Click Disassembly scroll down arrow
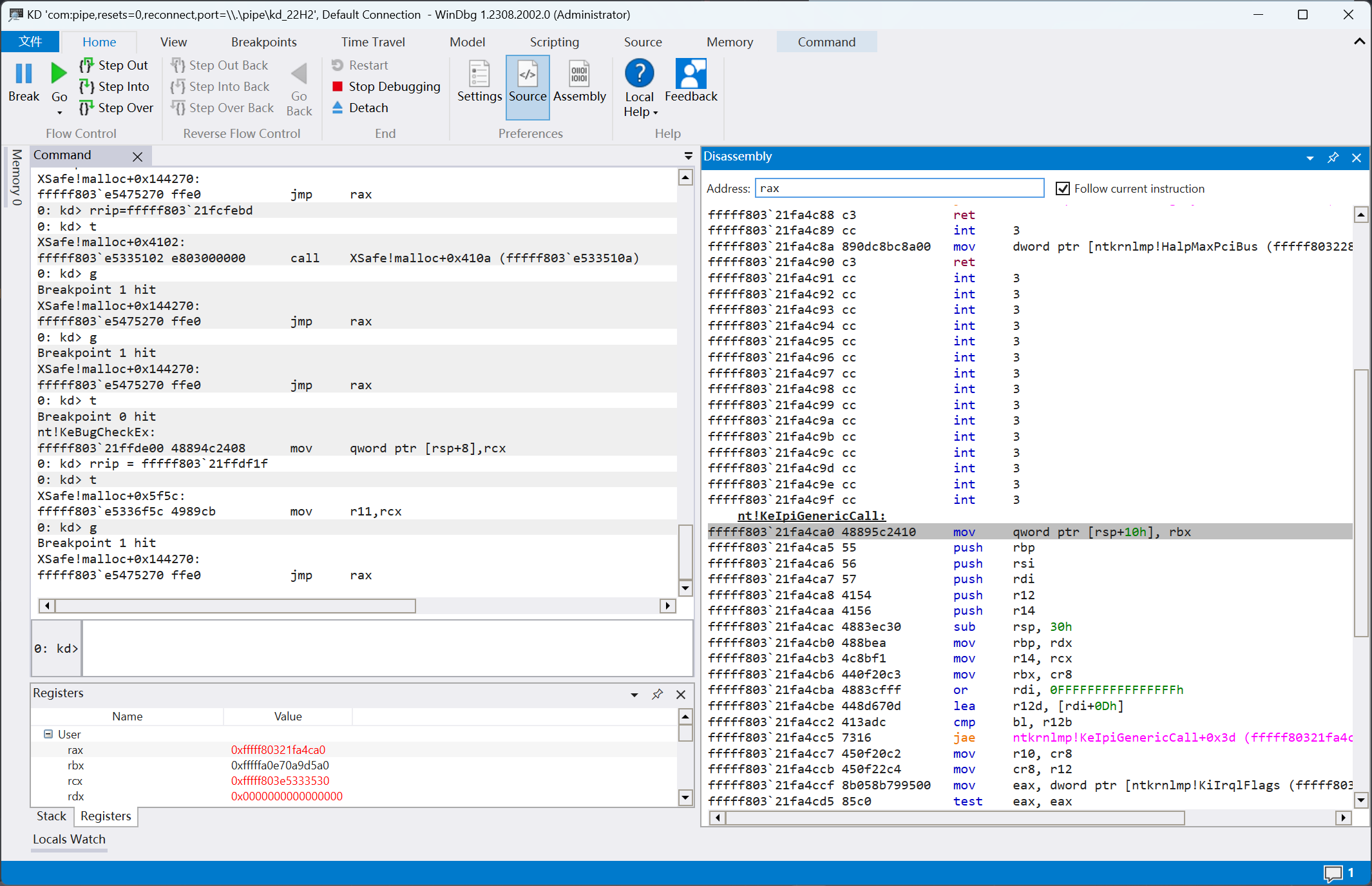 pos(1360,800)
